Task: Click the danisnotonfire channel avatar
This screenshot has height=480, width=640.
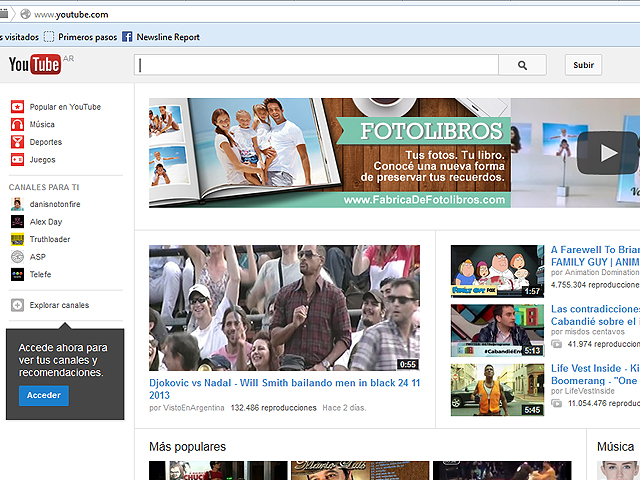Action: pyautogui.click(x=17, y=204)
